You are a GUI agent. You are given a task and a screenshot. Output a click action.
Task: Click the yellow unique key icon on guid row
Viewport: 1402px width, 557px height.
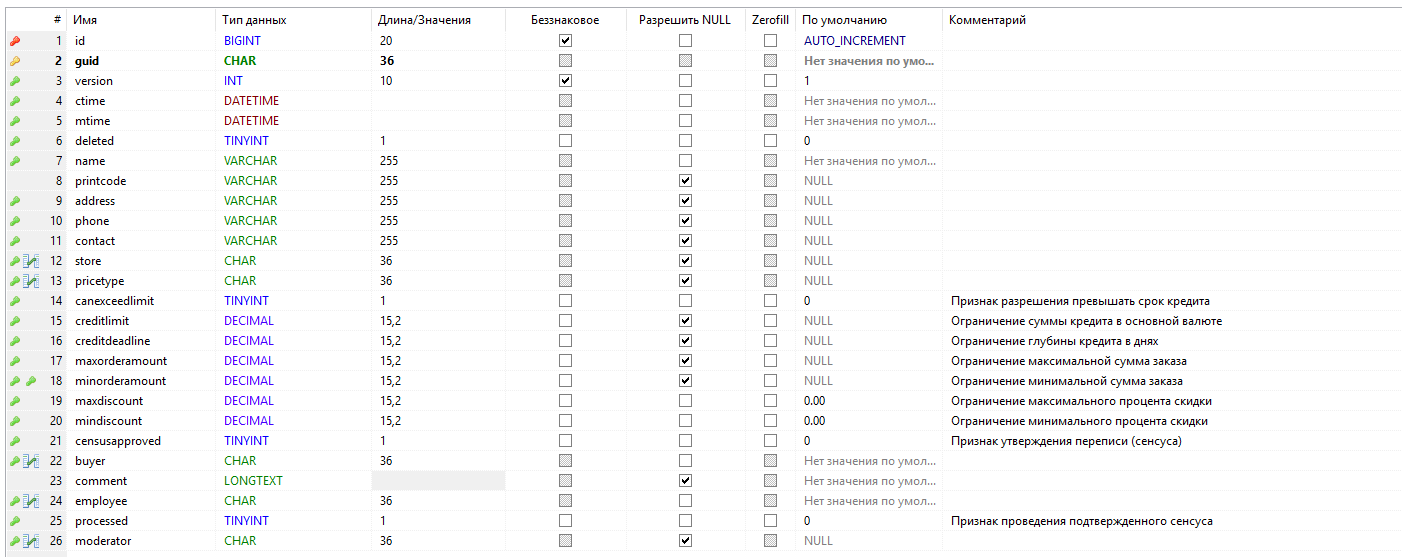coord(15,61)
